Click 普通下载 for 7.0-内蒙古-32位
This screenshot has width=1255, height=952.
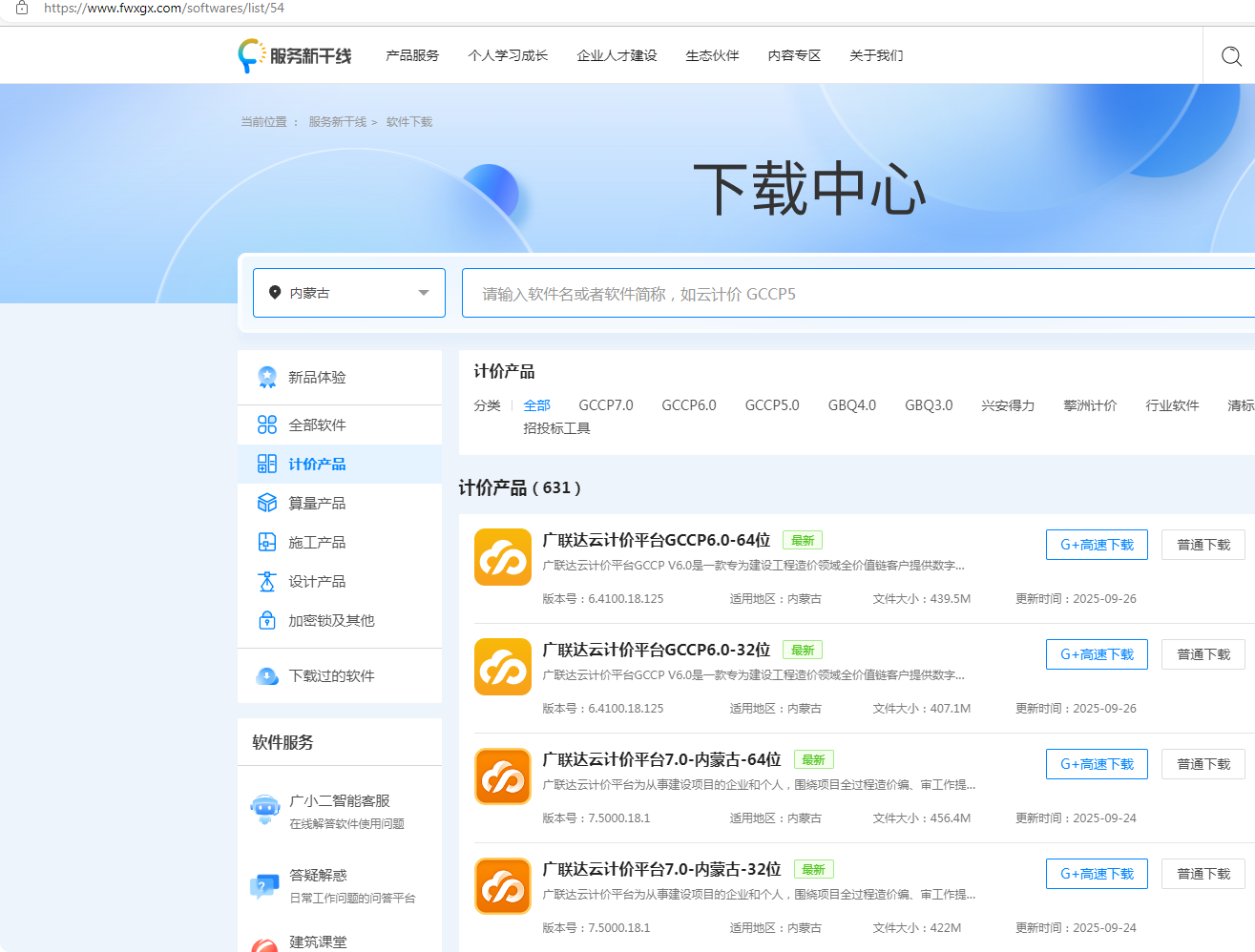point(1203,874)
